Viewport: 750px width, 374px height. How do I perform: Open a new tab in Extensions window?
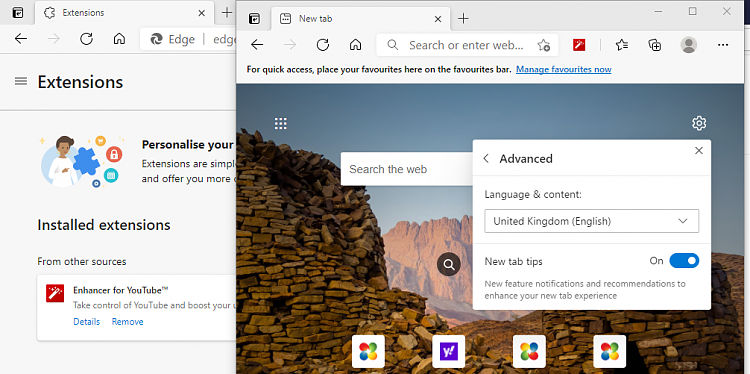coord(227,13)
